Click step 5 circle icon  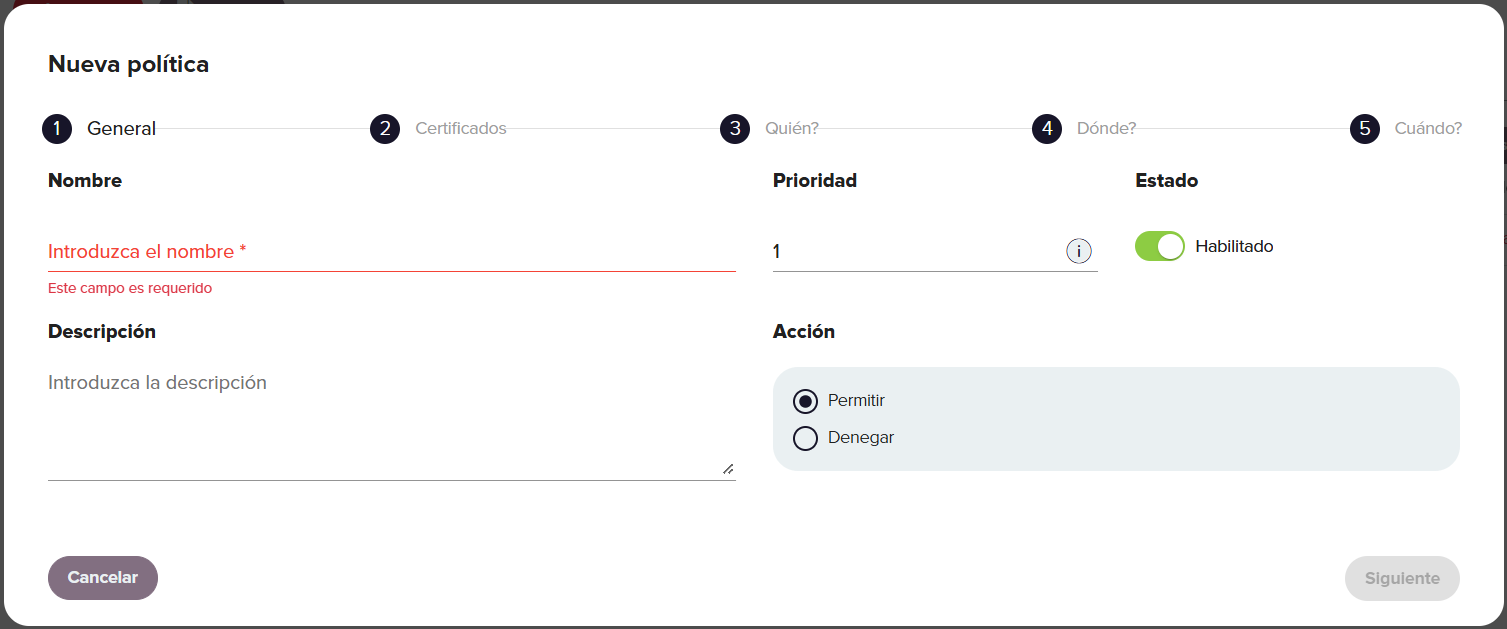point(1365,129)
